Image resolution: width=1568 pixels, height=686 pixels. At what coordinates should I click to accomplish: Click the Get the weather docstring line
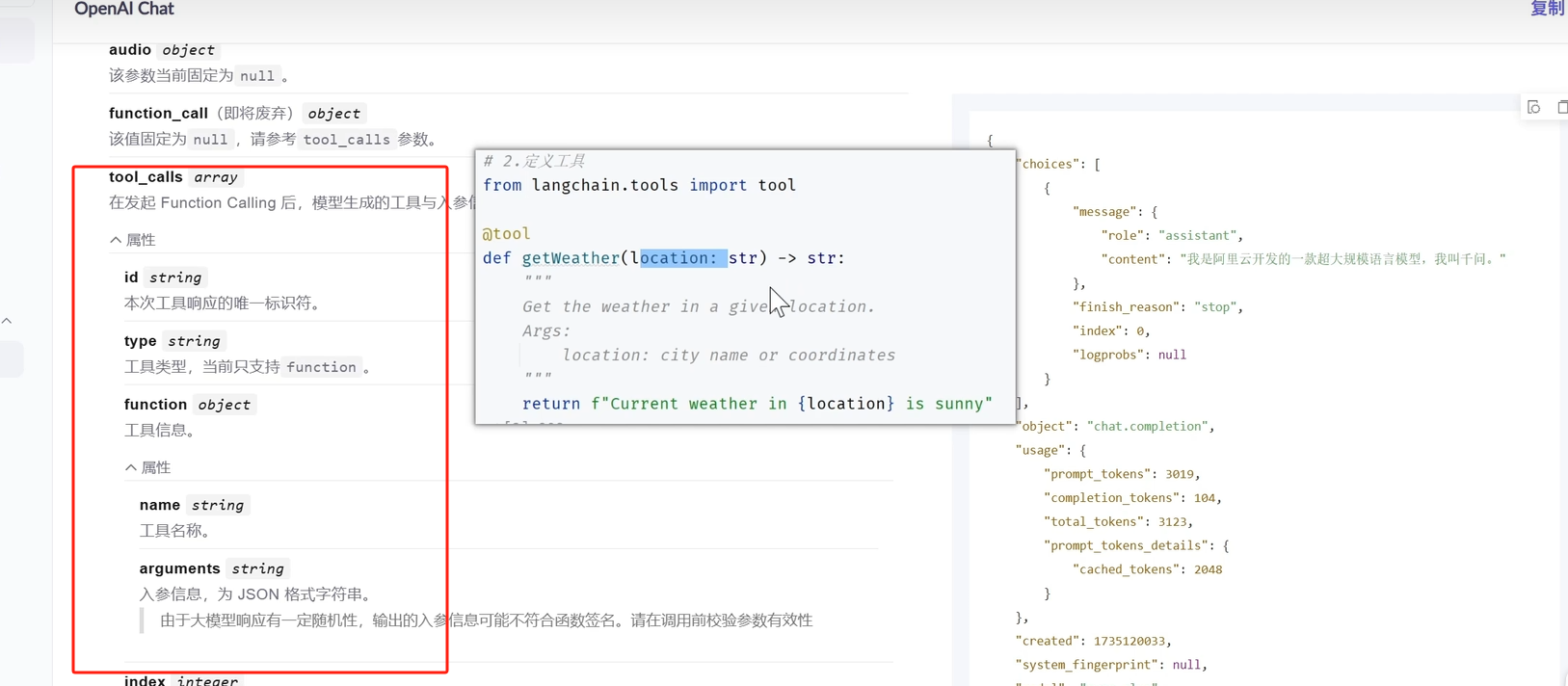tap(699, 306)
